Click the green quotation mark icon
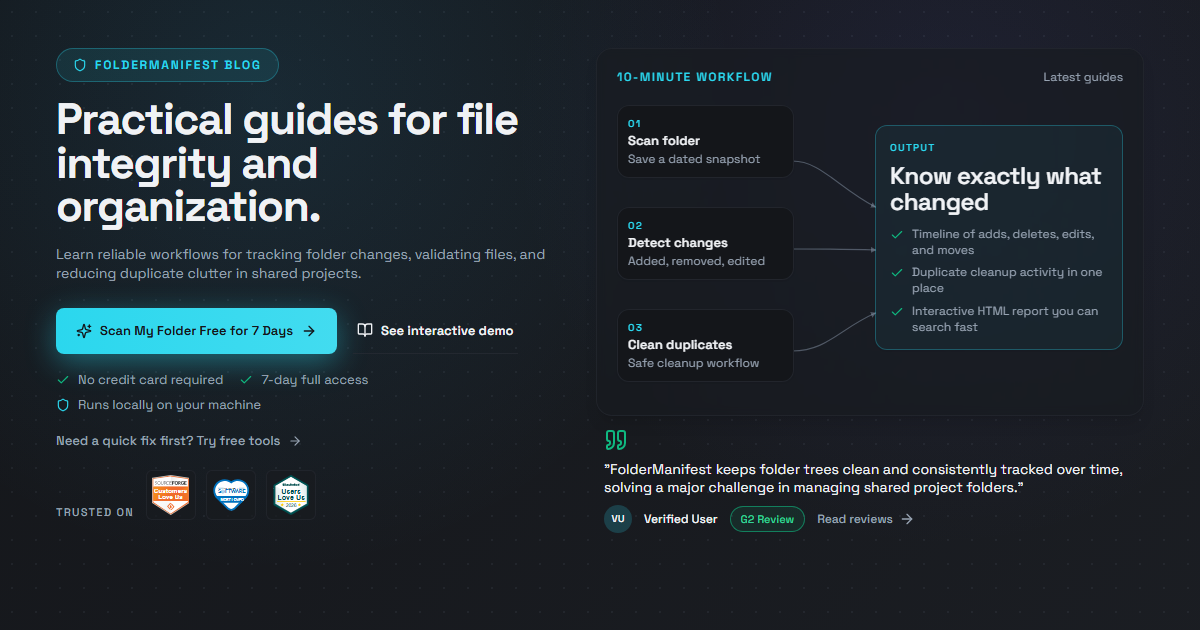The width and height of the screenshot is (1200, 630). pos(616,440)
